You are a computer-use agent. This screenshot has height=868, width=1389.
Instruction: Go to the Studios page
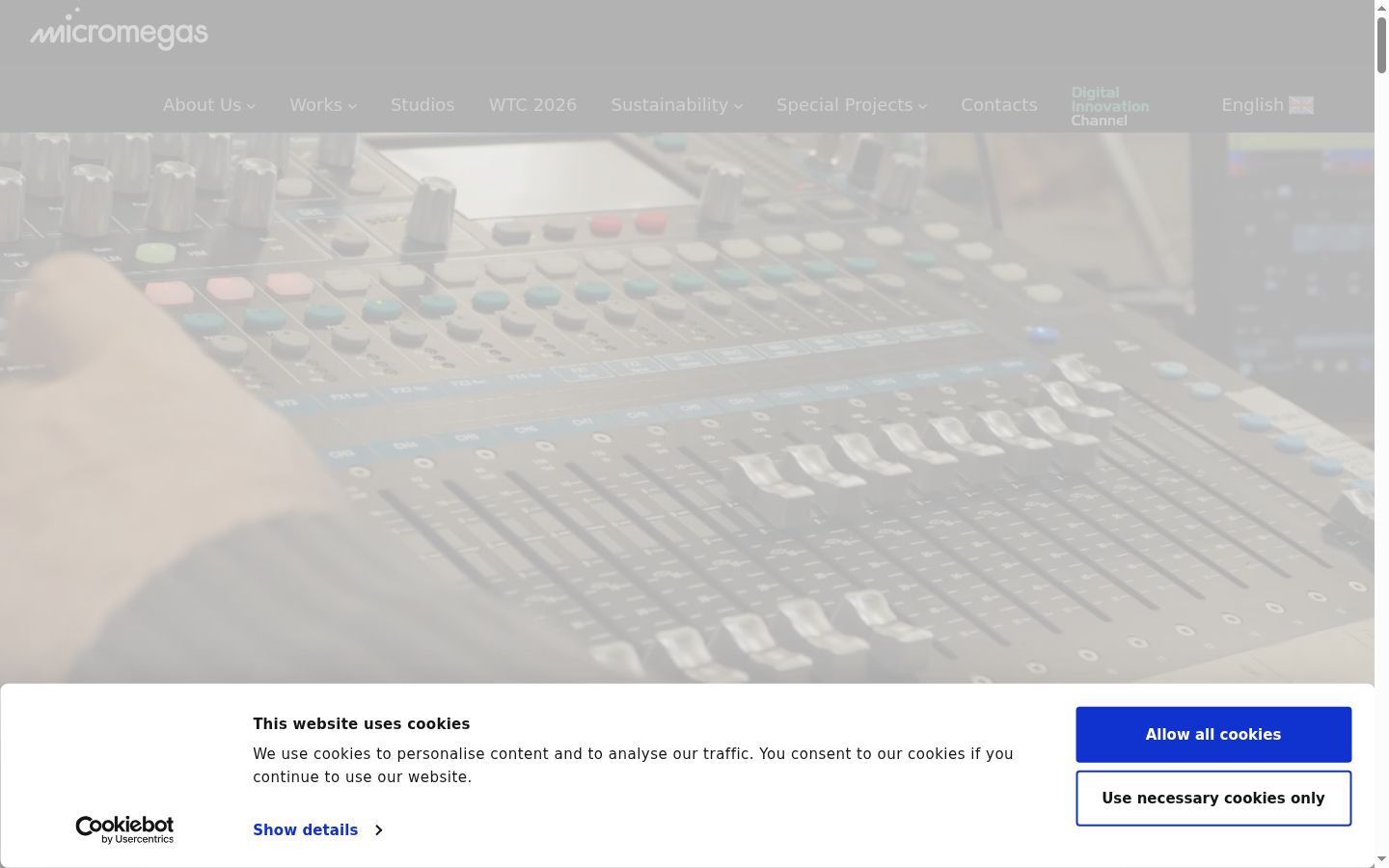tap(422, 105)
